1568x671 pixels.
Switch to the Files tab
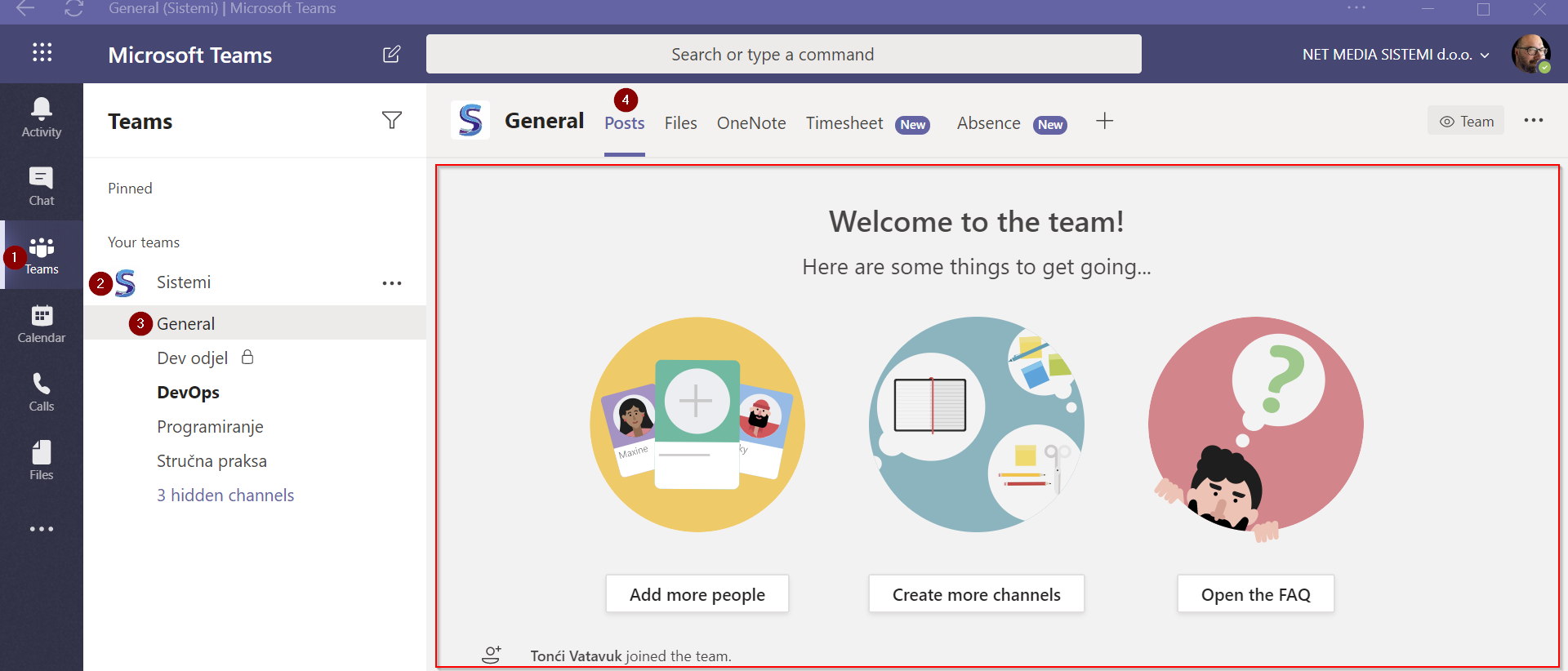pyautogui.click(x=680, y=123)
